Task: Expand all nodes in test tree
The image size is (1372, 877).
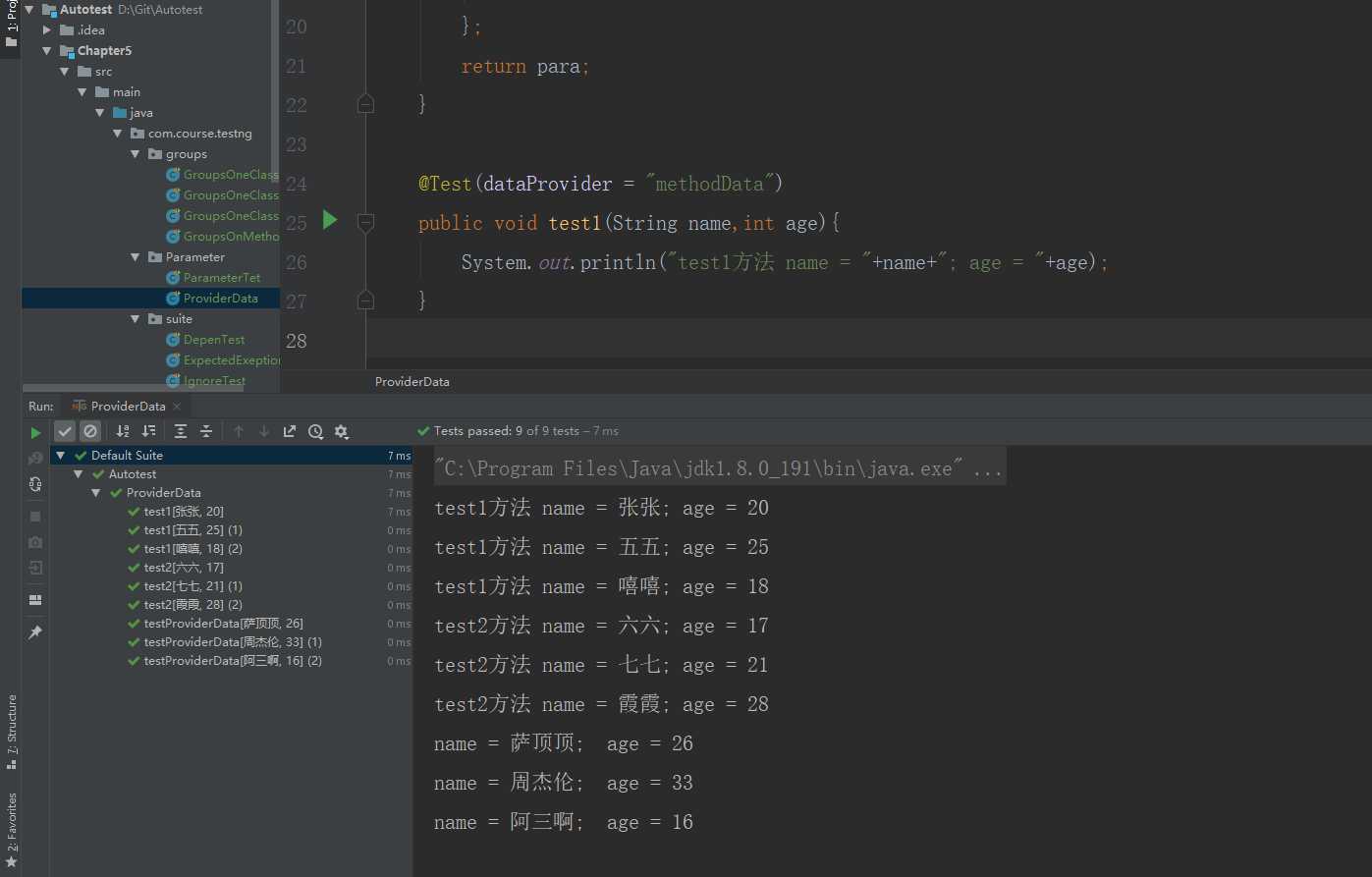Action: (181, 431)
